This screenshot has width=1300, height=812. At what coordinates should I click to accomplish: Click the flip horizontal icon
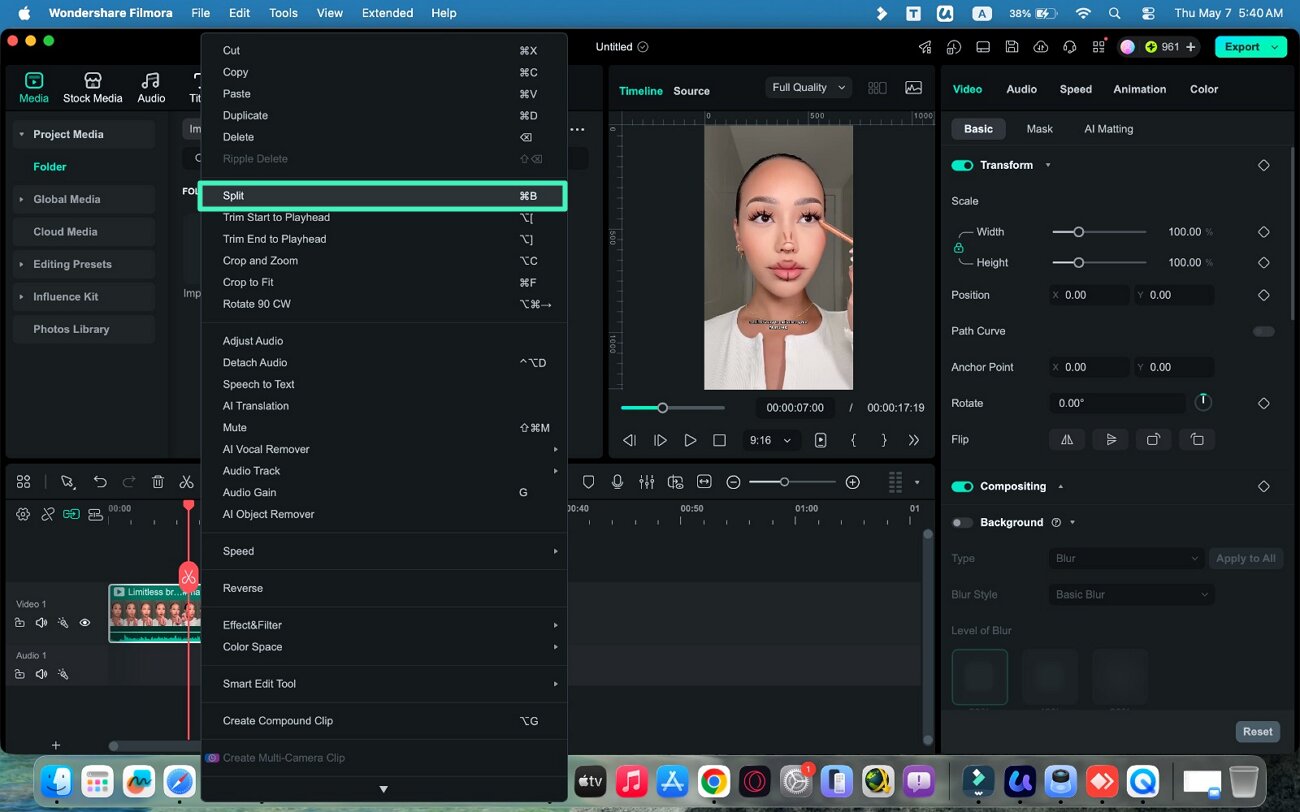[1067, 439]
